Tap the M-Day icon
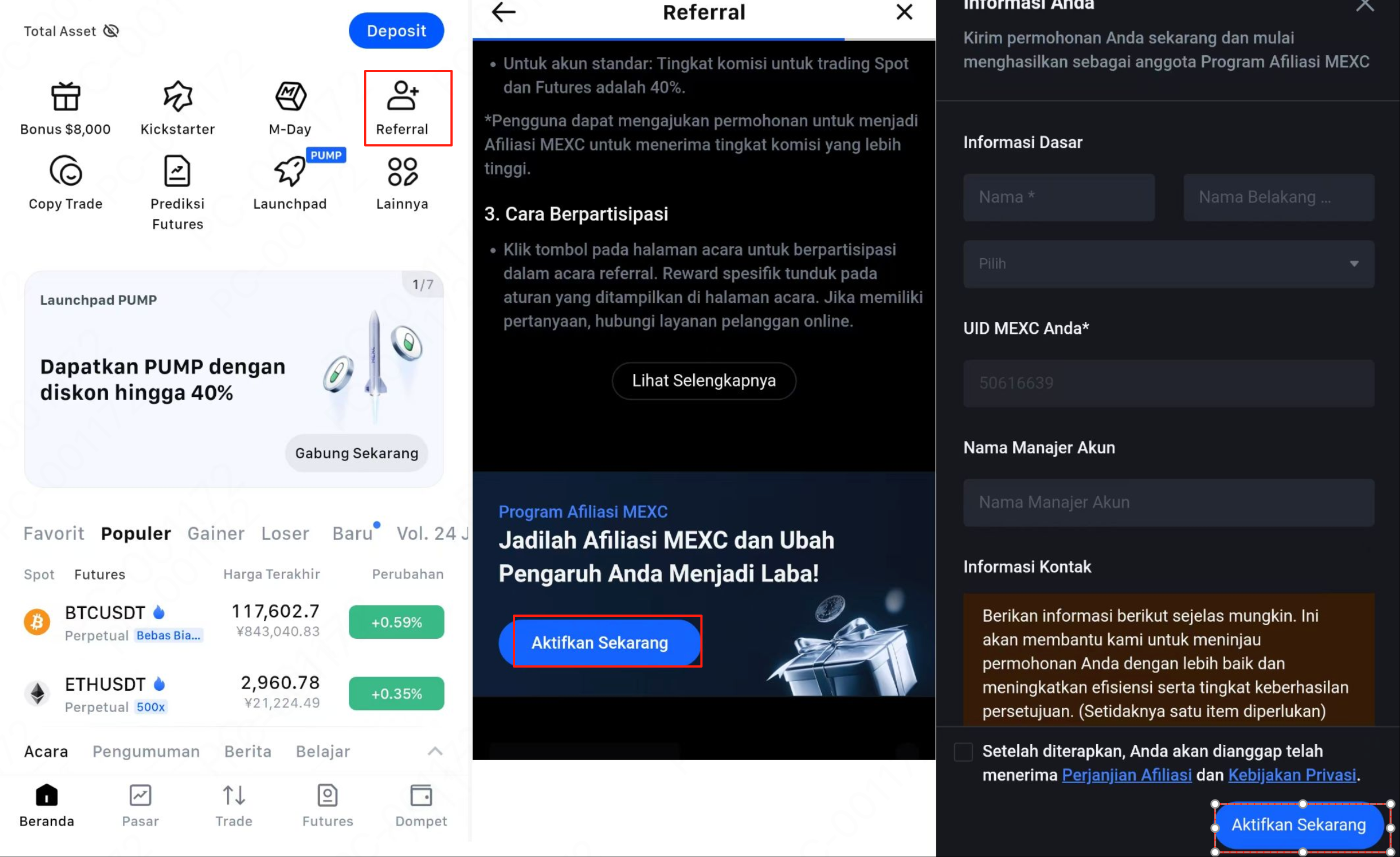The width and height of the screenshot is (1400, 857). tap(290, 96)
